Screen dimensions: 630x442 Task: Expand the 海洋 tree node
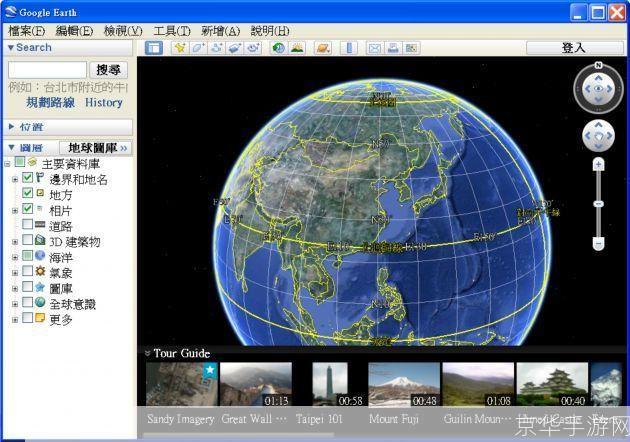[15, 257]
